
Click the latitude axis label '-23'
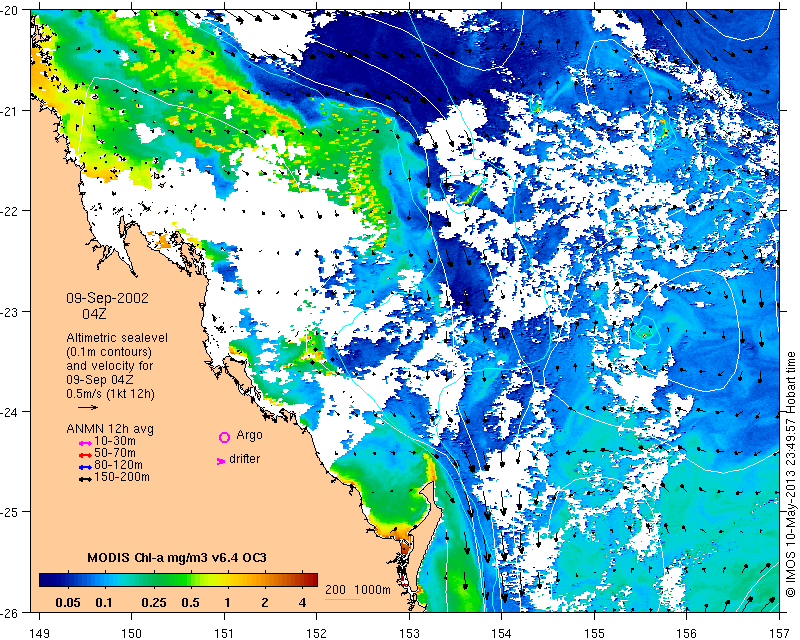pyautogui.click(x=8, y=311)
